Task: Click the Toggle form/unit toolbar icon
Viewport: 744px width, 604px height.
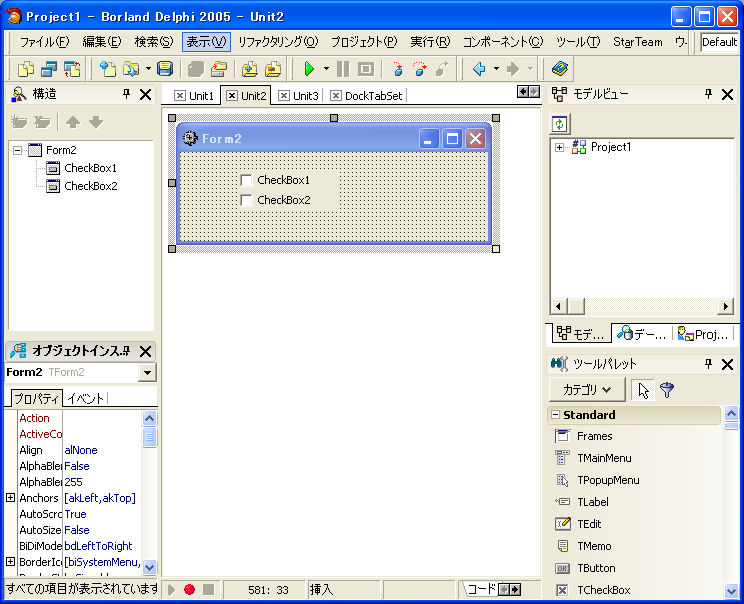Action: tap(72, 69)
